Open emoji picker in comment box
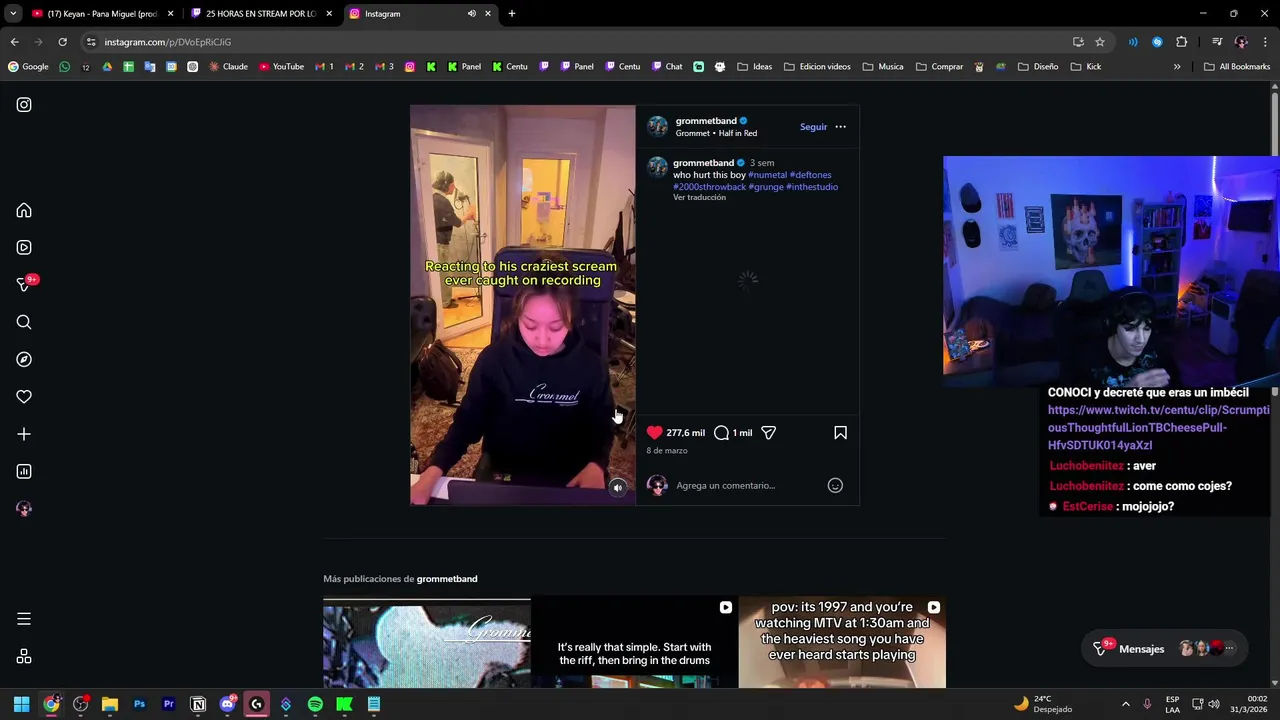Screen dimensions: 1280x720 pos(835,486)
